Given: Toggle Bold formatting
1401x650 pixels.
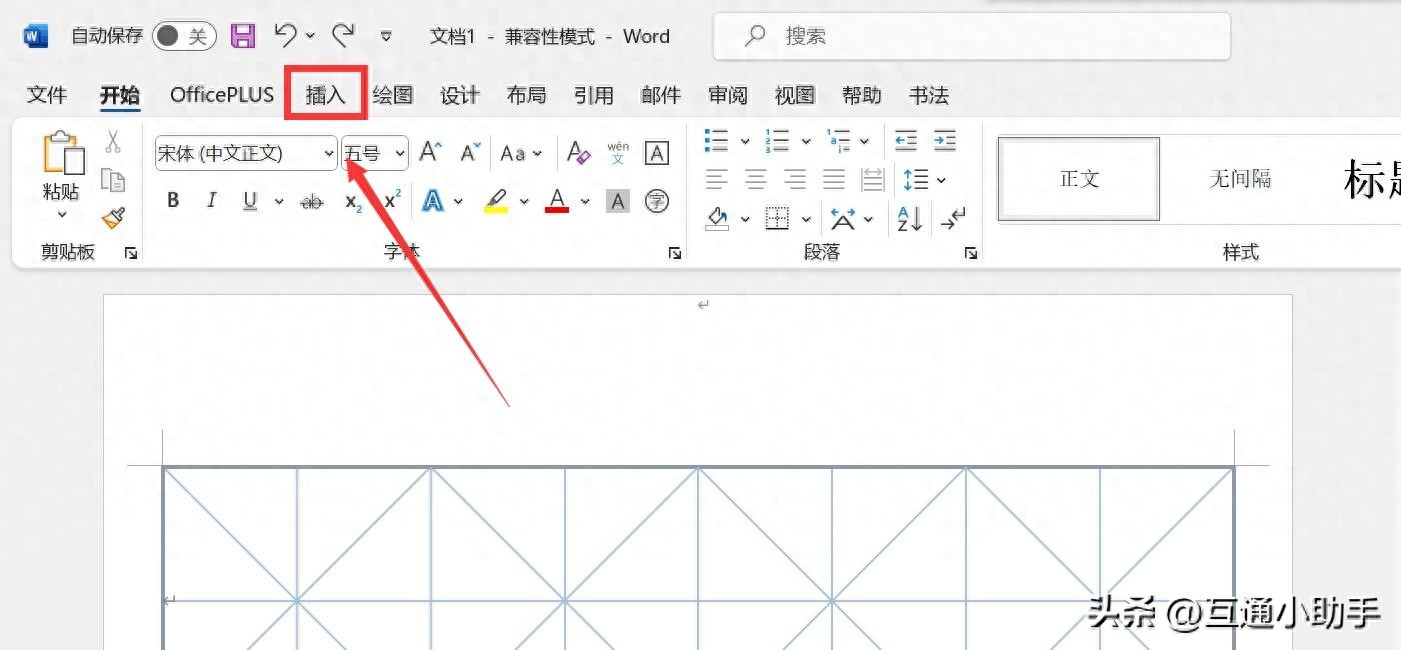Looking at the screenshot, I should click(x=173, y=201).
